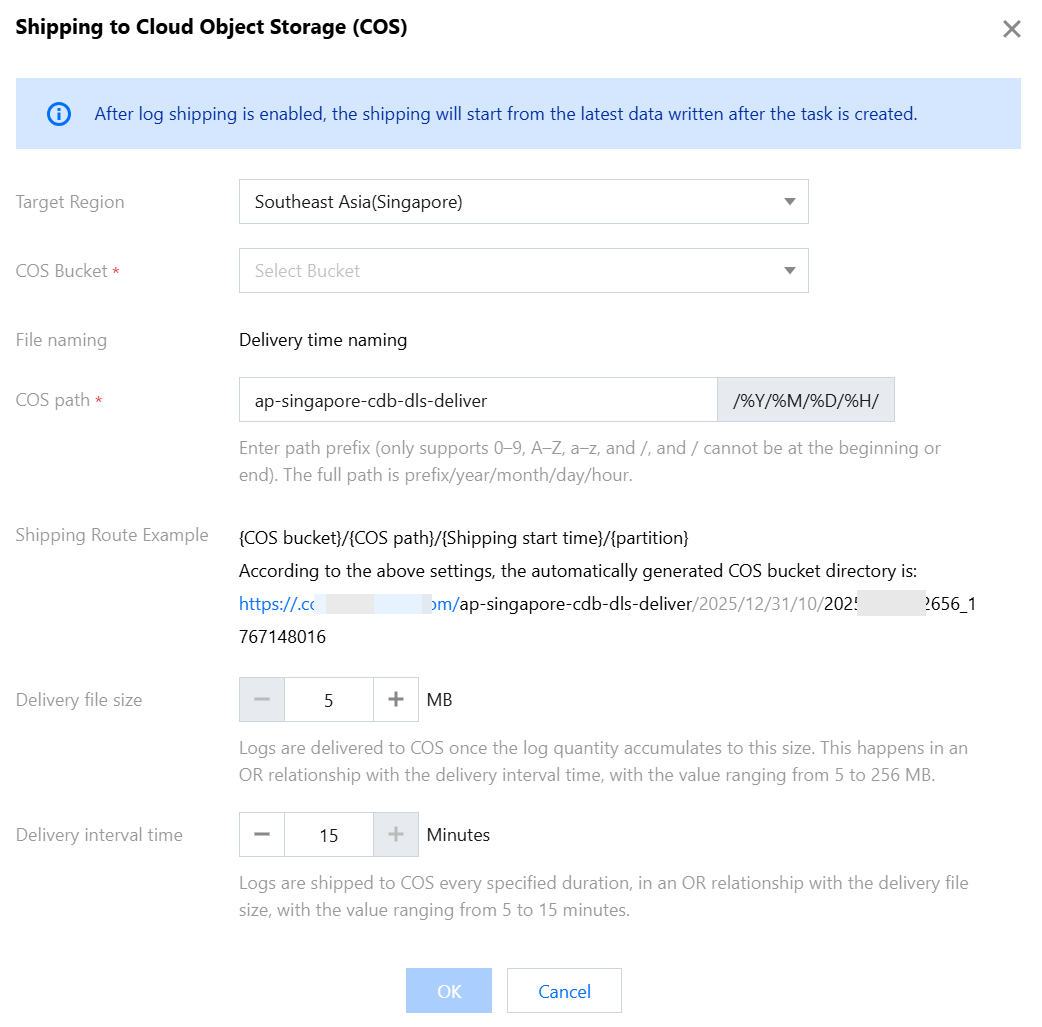Close the Shipping to COS dialog
The image size is (1042, 1027).
1011,29
